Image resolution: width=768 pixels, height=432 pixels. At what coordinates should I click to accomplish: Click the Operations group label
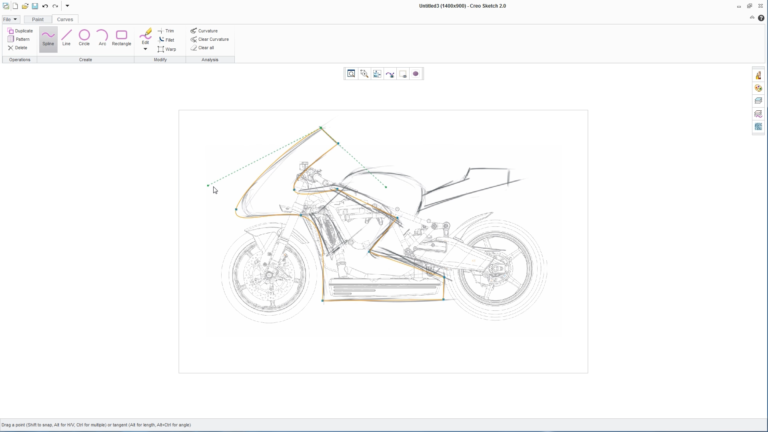(20, 60)
